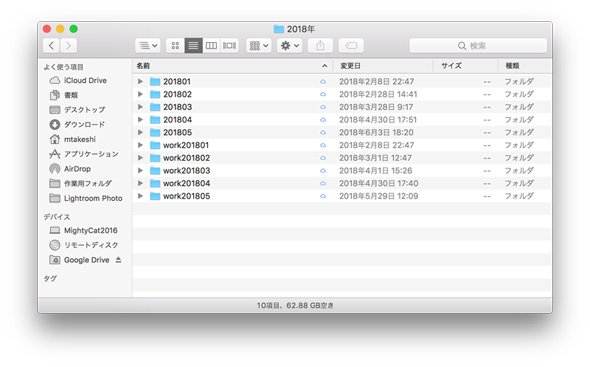Select the 201803 folder name
This screenshot has height=367, width=590.
coord(177,107)
